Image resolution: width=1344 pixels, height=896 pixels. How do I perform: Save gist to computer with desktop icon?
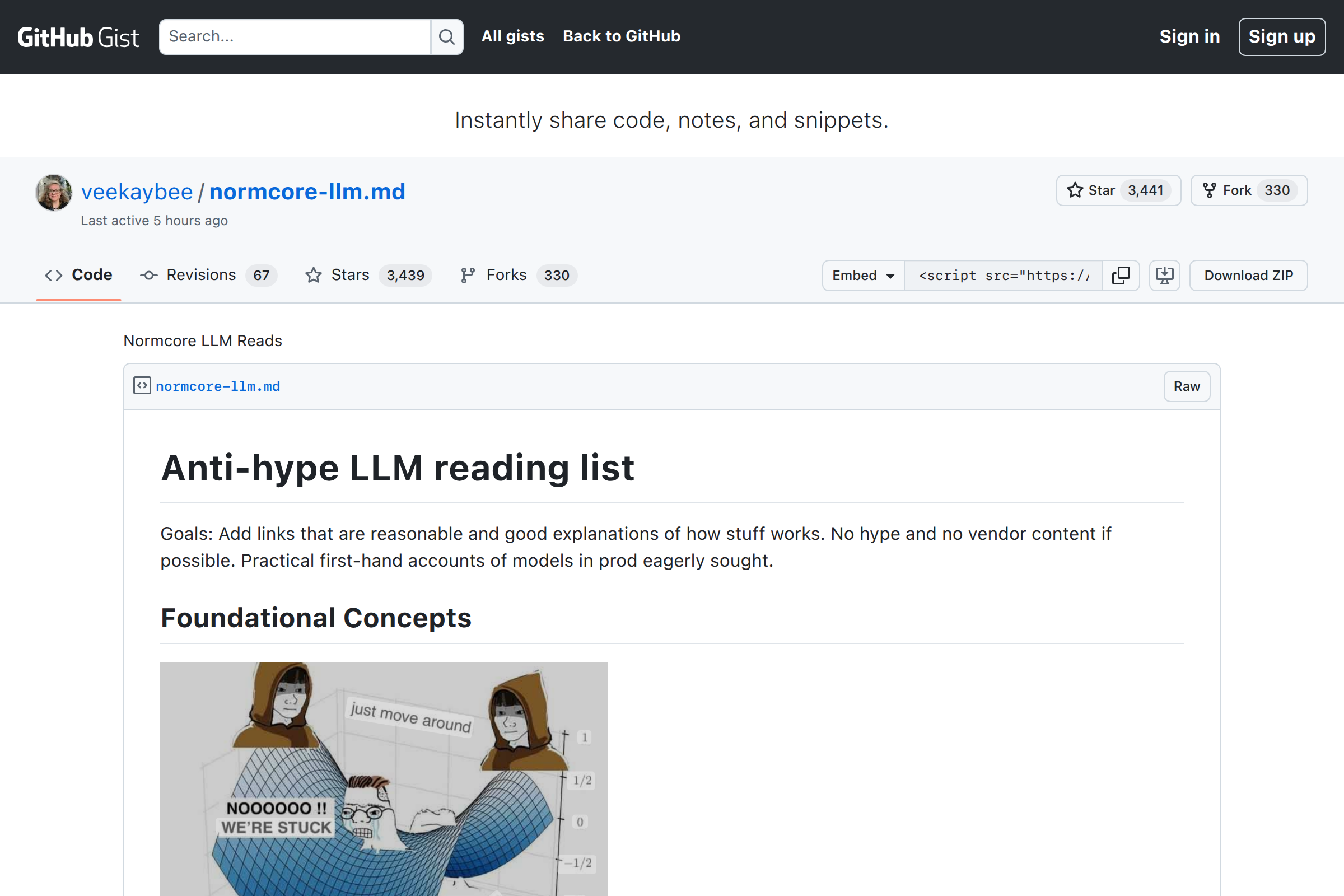[1165, 276]
